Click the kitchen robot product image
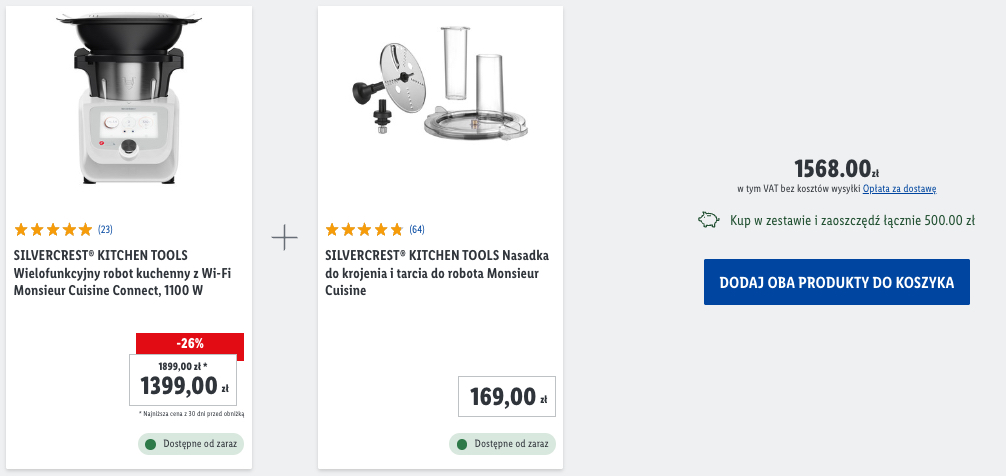1006x476 pixels. tap(128, 95)
